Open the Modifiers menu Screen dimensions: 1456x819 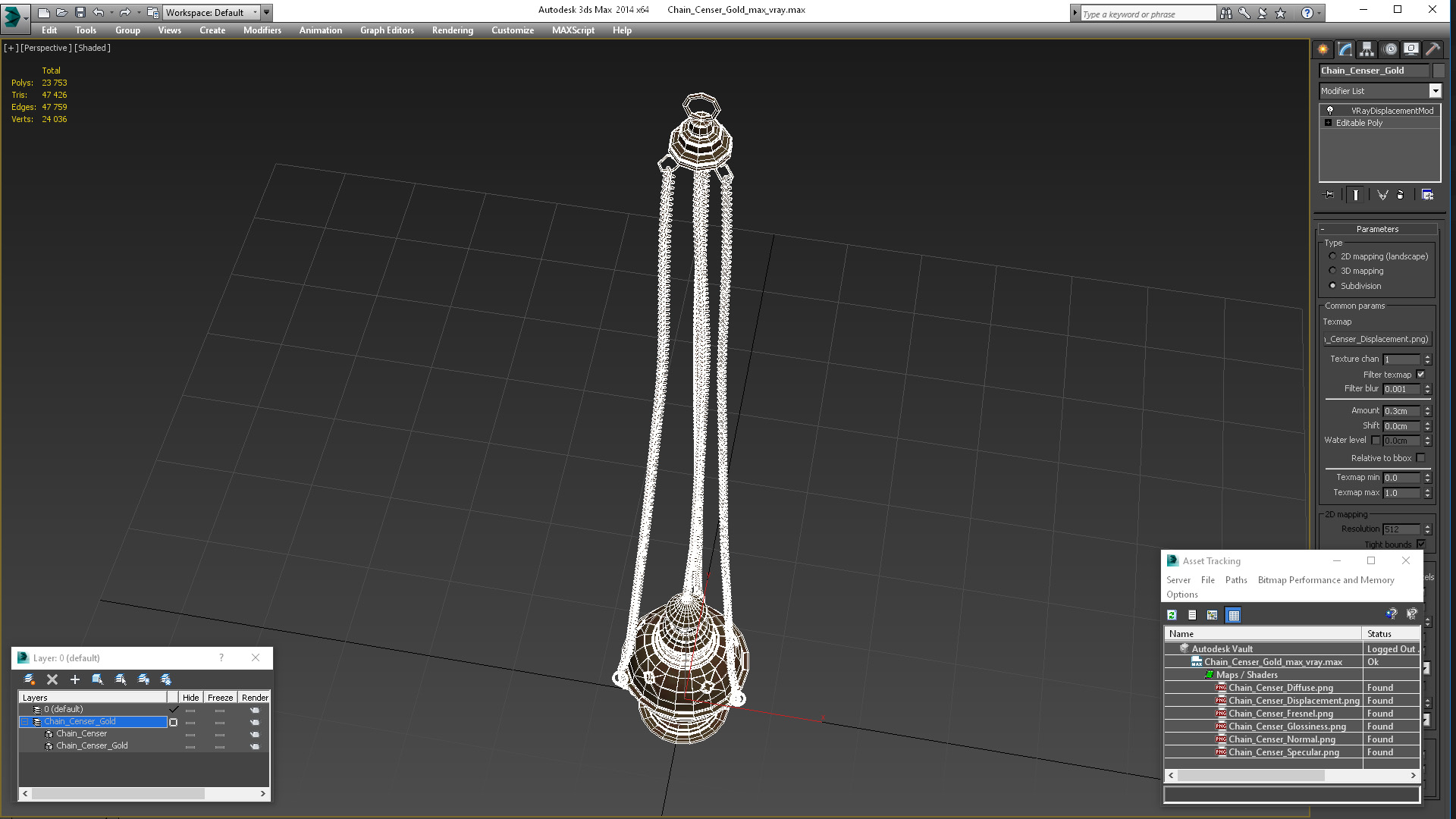[262, 30]
